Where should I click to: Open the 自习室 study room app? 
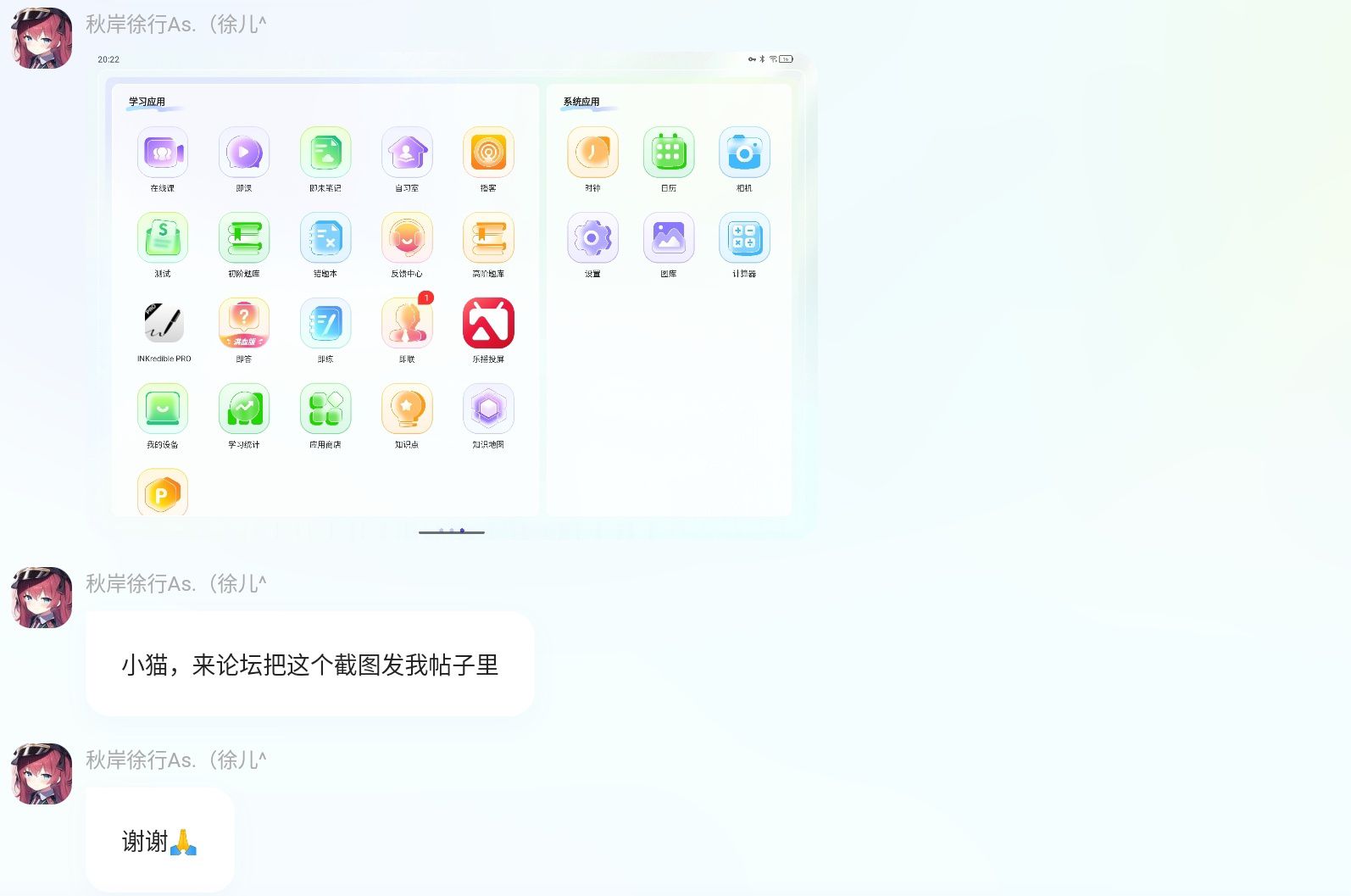(407, 153)
